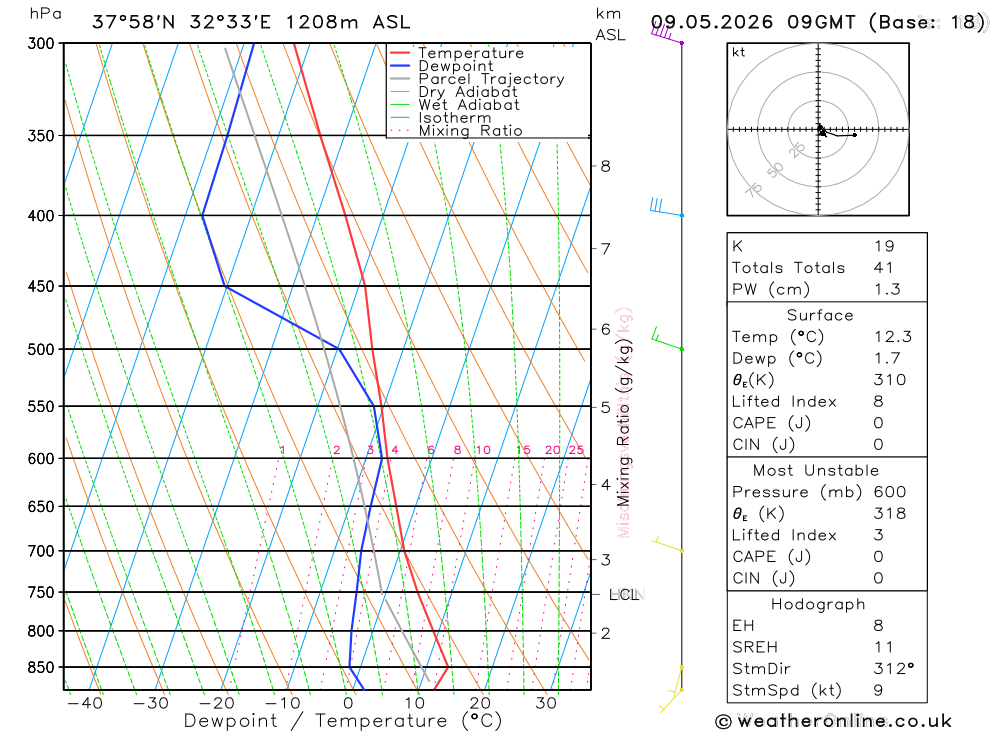The image size is (1000, 733).
Task: Click the 550 hPa pressure label
Action: point(41,406)
